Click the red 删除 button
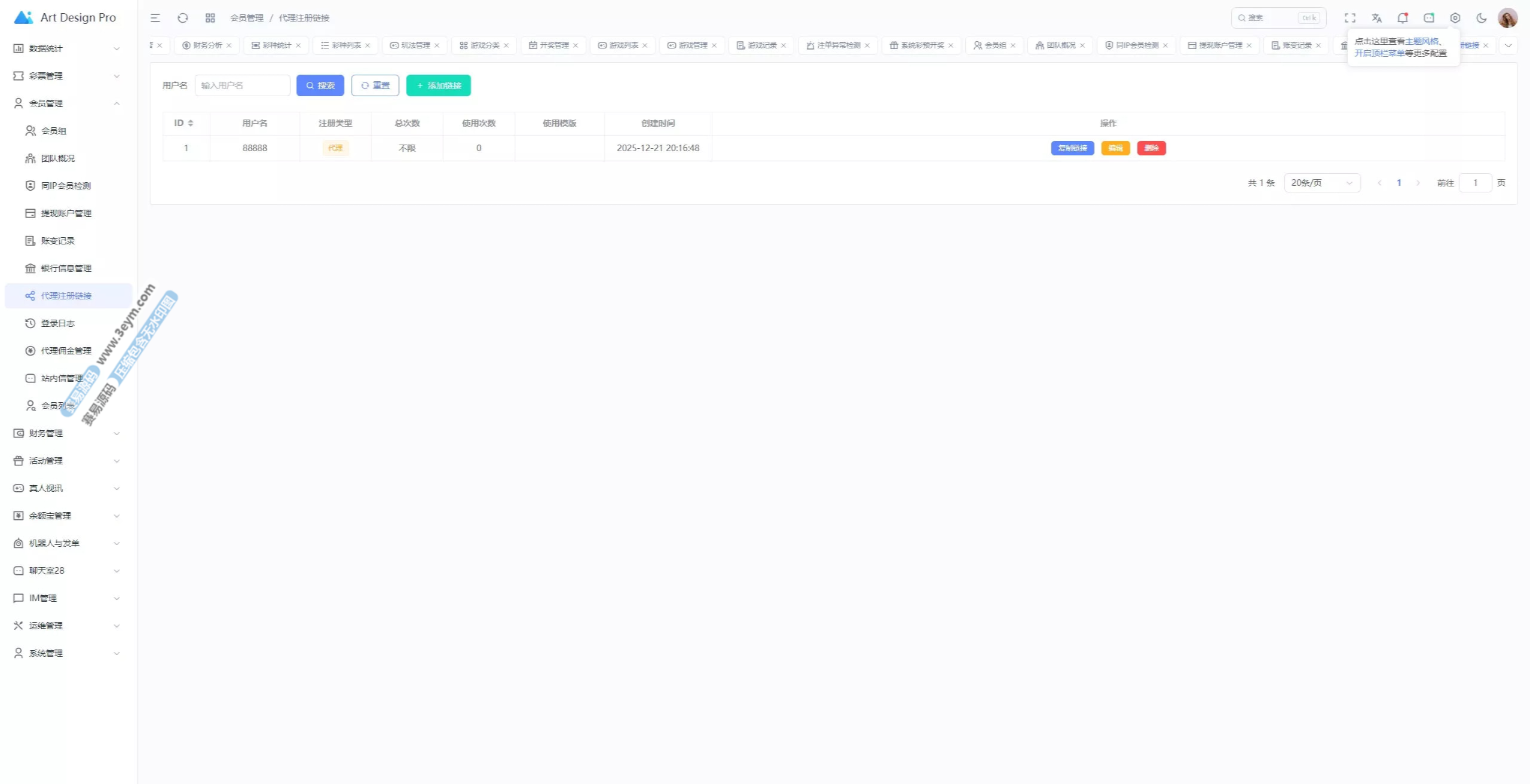Screen dimensions: 1530x784 click(x=1151, y=148)
